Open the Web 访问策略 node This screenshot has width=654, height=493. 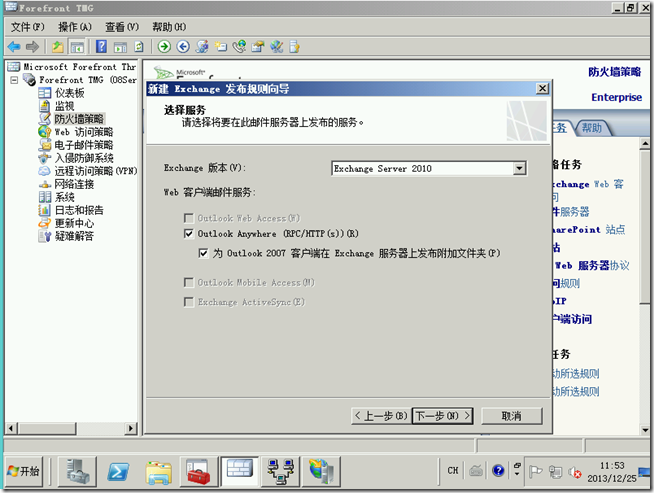[x=83, y=132]
